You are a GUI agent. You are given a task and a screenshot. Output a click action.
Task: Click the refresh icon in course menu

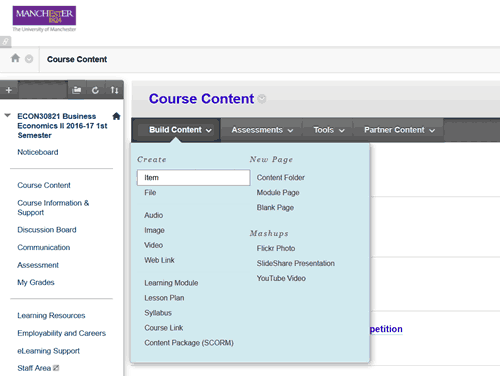click(x=95, y=90)
